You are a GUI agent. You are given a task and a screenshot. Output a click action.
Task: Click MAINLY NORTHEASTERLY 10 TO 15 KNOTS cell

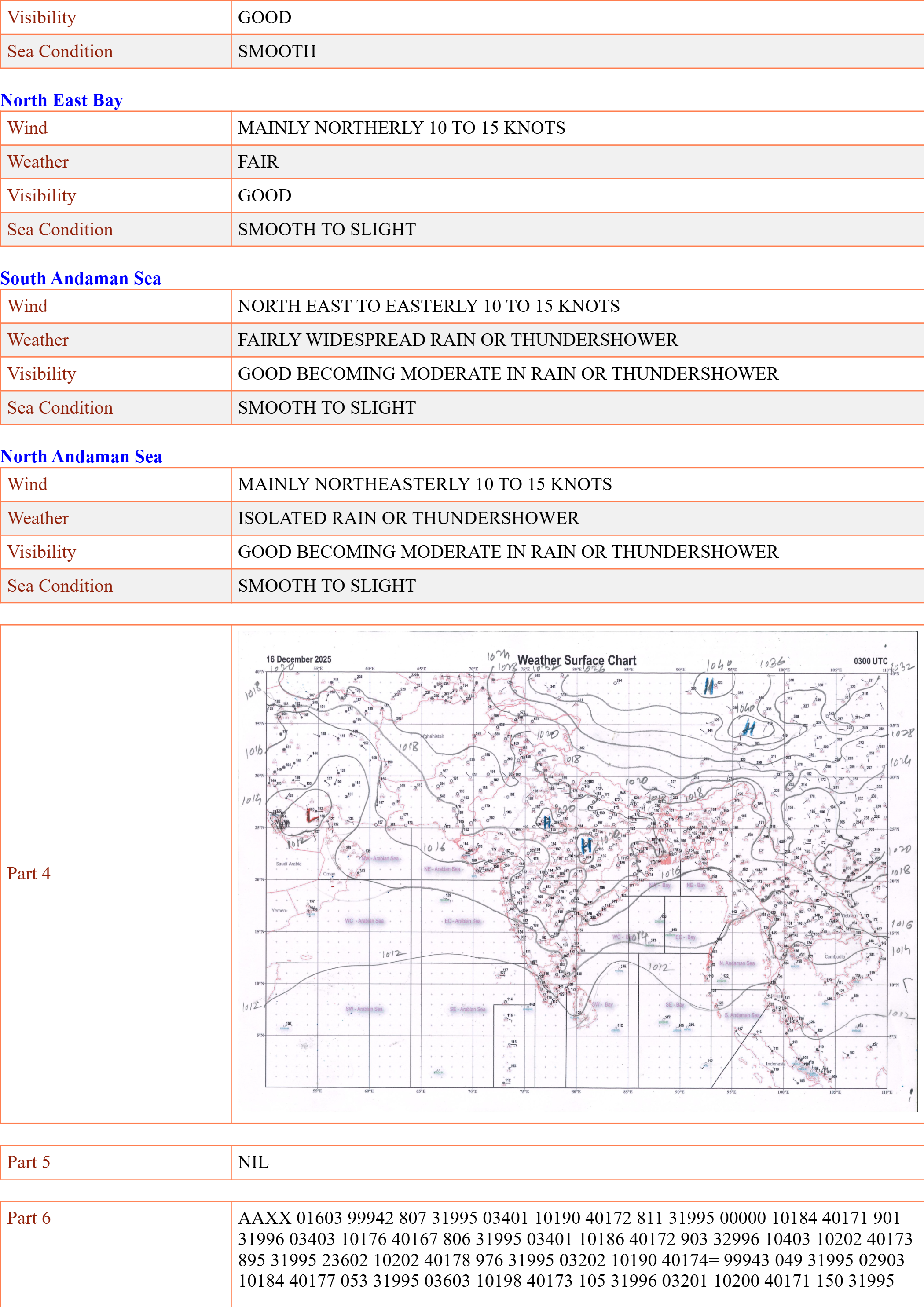pos(425,484)
